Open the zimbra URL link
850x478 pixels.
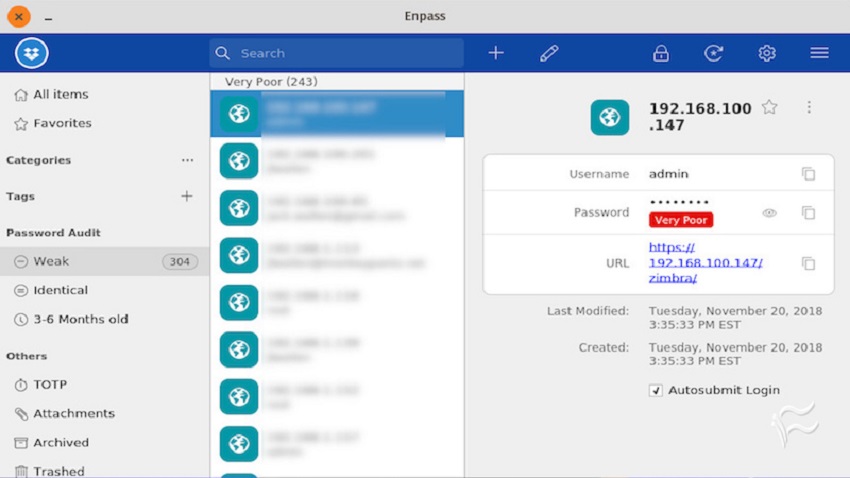pyautogui.click(x=705, y=263)
